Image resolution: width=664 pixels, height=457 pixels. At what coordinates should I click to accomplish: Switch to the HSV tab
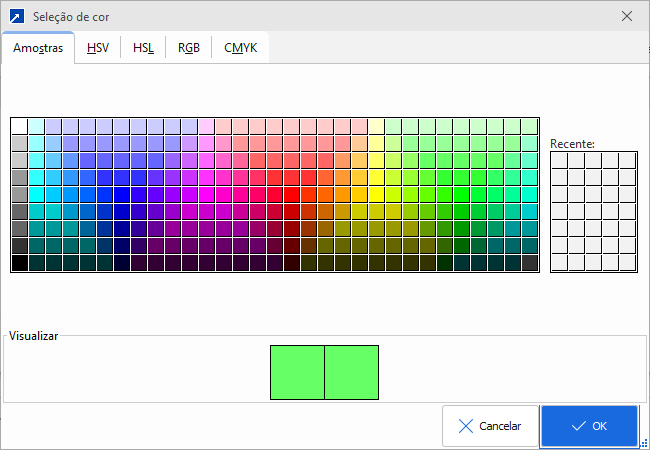[x=98, y=48]
